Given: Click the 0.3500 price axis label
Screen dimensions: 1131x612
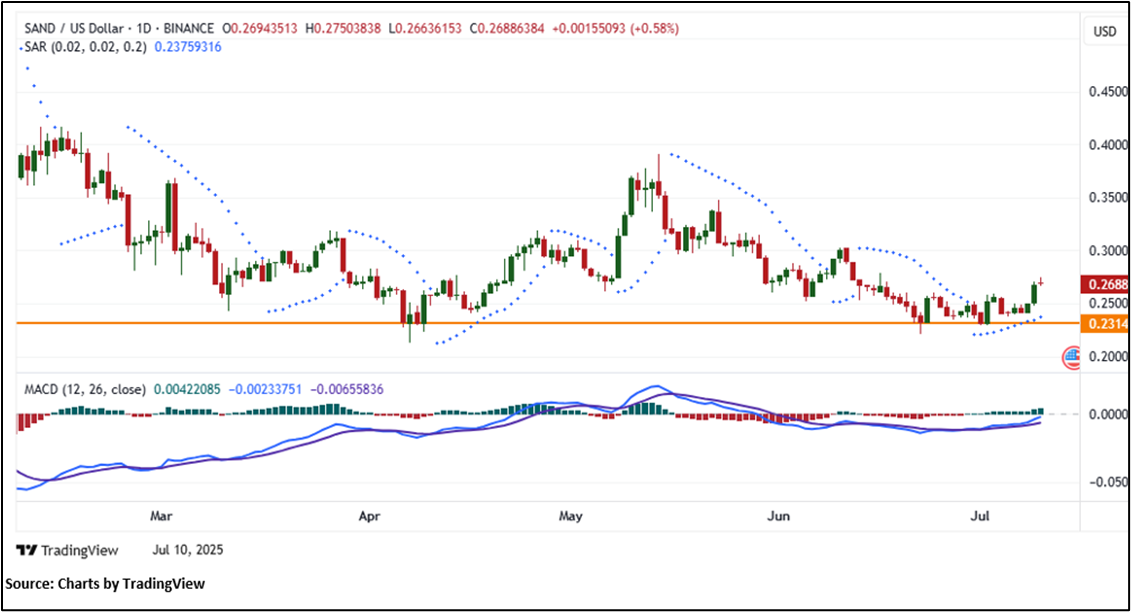Looking at the screenshot, I should pos(1108,198).
